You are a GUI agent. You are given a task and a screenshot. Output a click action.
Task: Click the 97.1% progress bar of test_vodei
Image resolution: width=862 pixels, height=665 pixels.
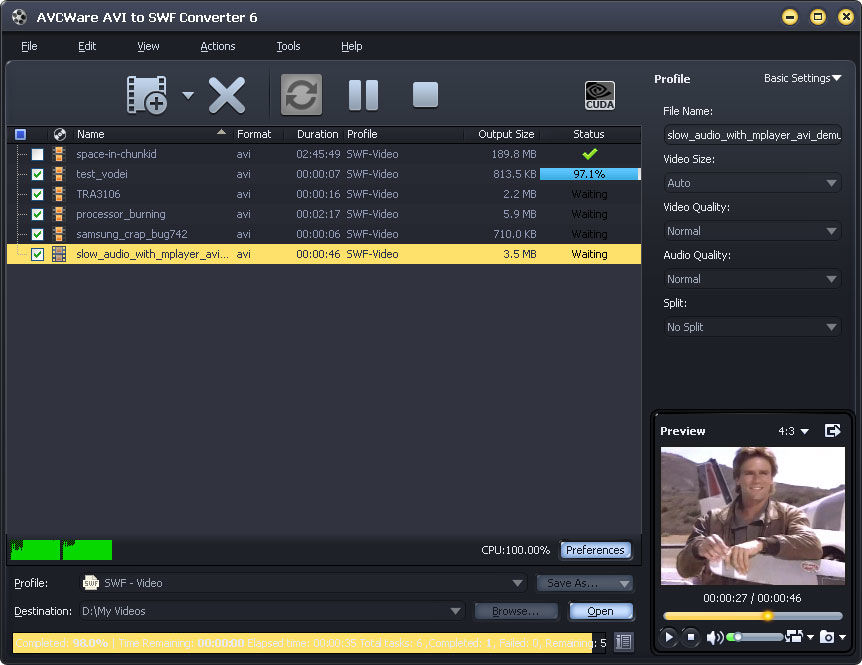click(590, 174)
